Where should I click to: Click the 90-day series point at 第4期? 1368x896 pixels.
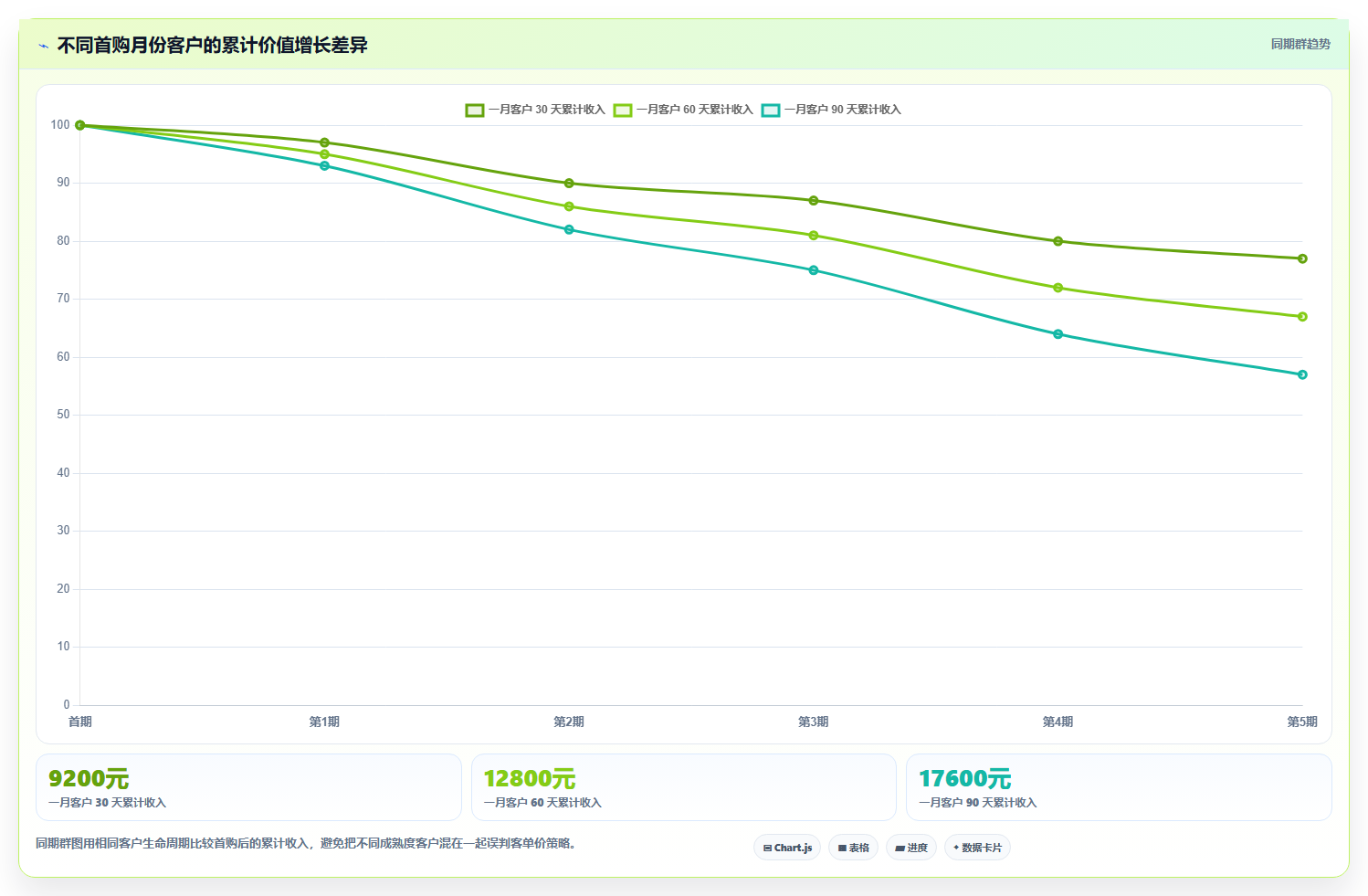tap(1058, 334)
